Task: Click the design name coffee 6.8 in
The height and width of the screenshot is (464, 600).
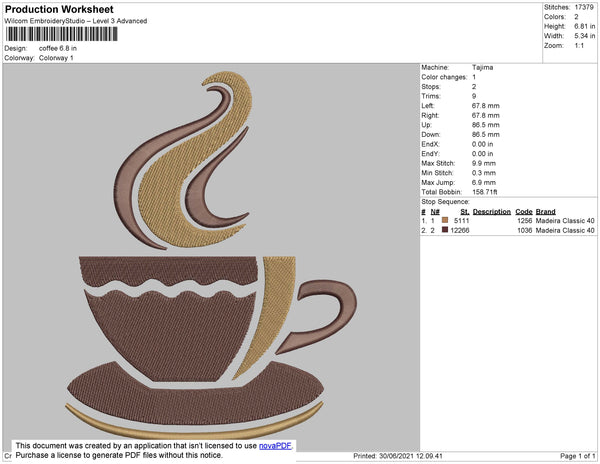Action: click(x=58, y=48)
